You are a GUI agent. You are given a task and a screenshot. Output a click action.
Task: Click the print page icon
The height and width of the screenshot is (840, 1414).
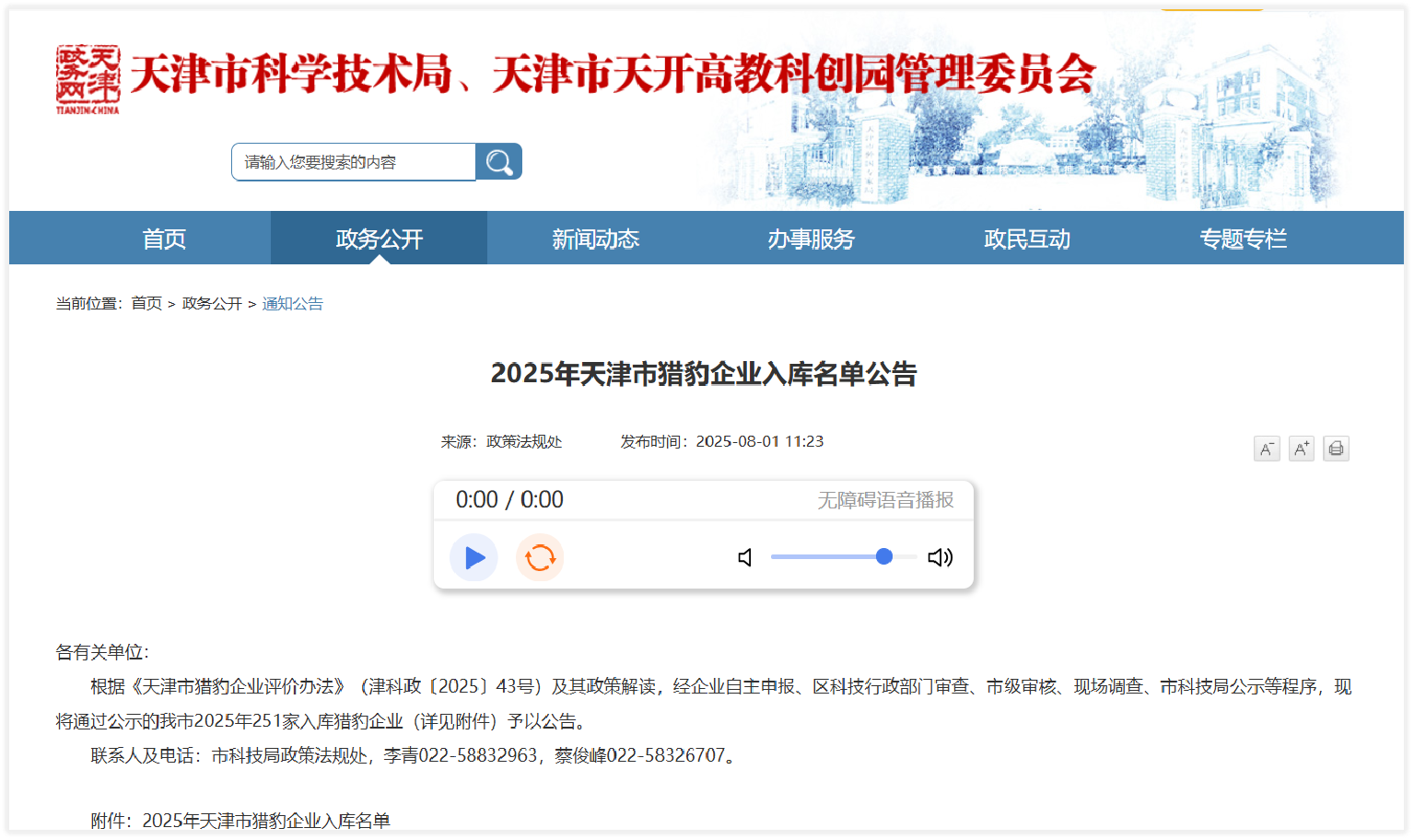coord(1336,449)
